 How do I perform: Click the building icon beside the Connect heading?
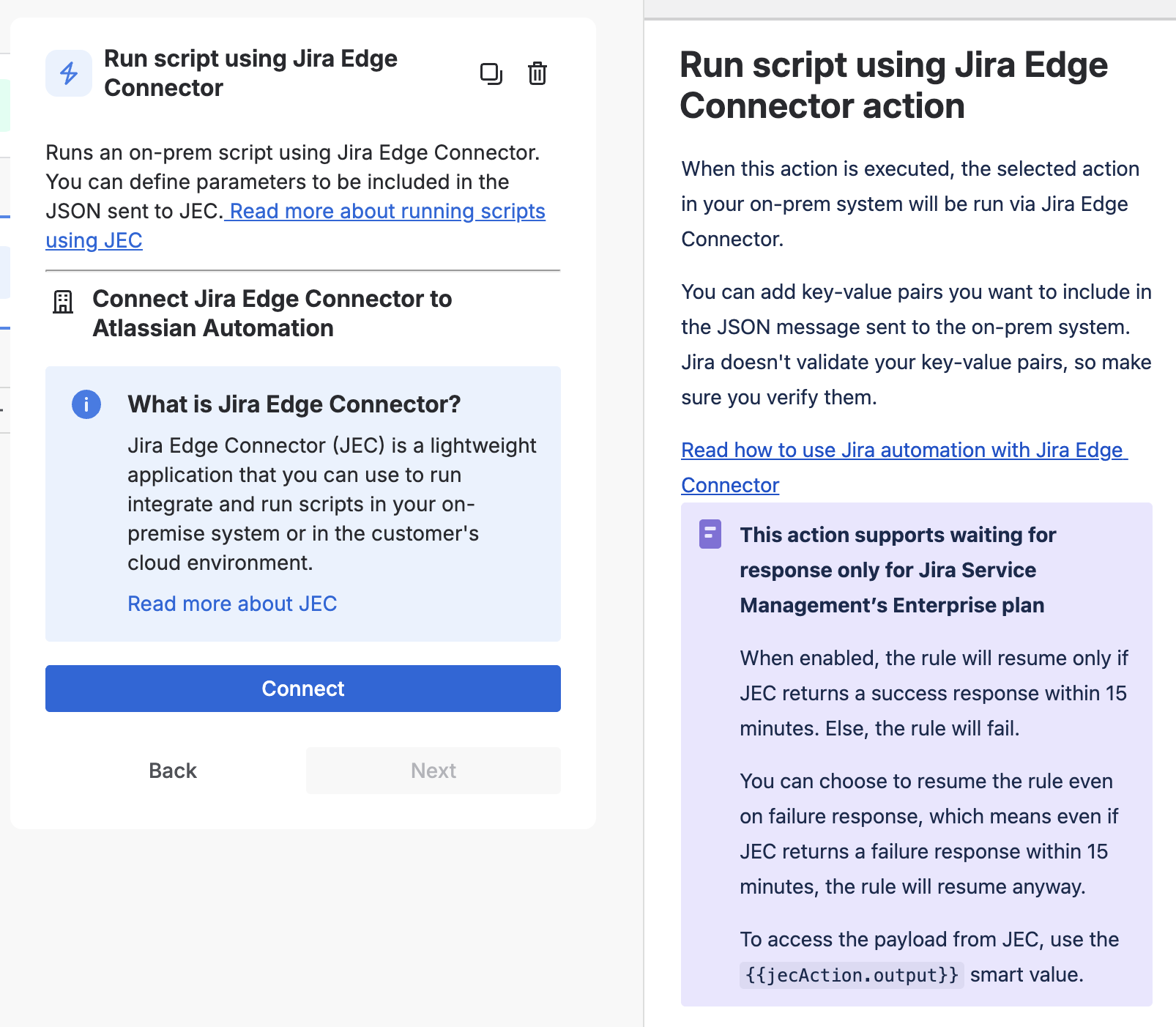pos(63,300)
